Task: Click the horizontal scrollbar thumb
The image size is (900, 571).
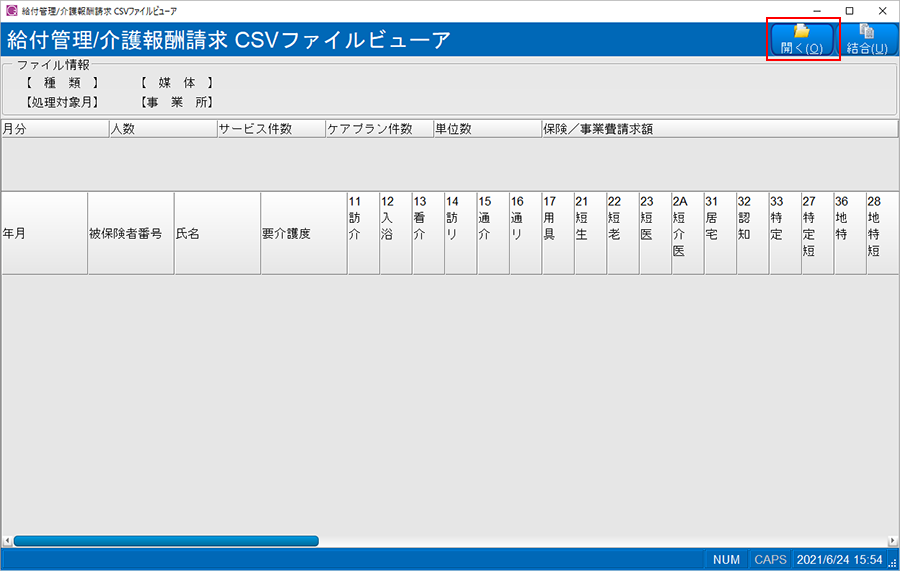Action: 165,541
